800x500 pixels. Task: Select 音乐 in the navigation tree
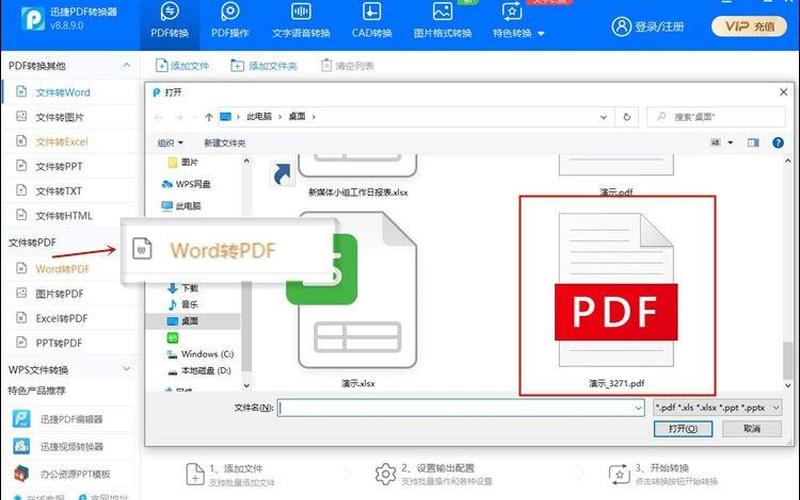(183, 305)
